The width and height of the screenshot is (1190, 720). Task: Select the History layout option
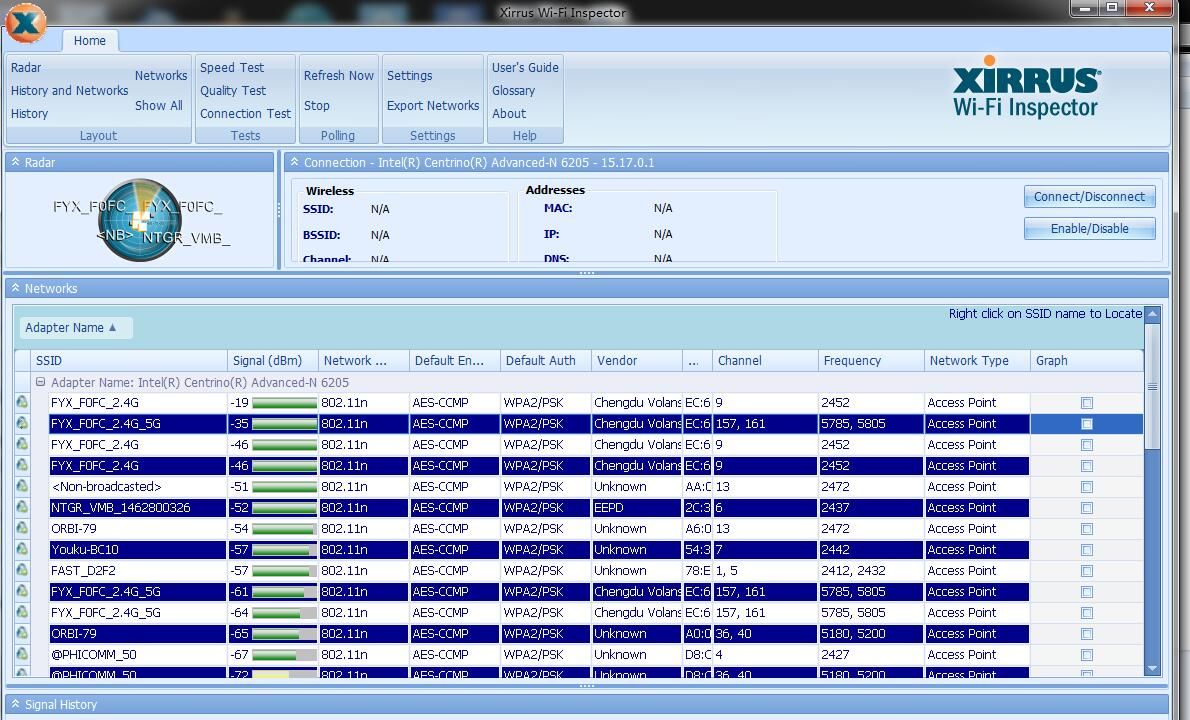(30, 113)
